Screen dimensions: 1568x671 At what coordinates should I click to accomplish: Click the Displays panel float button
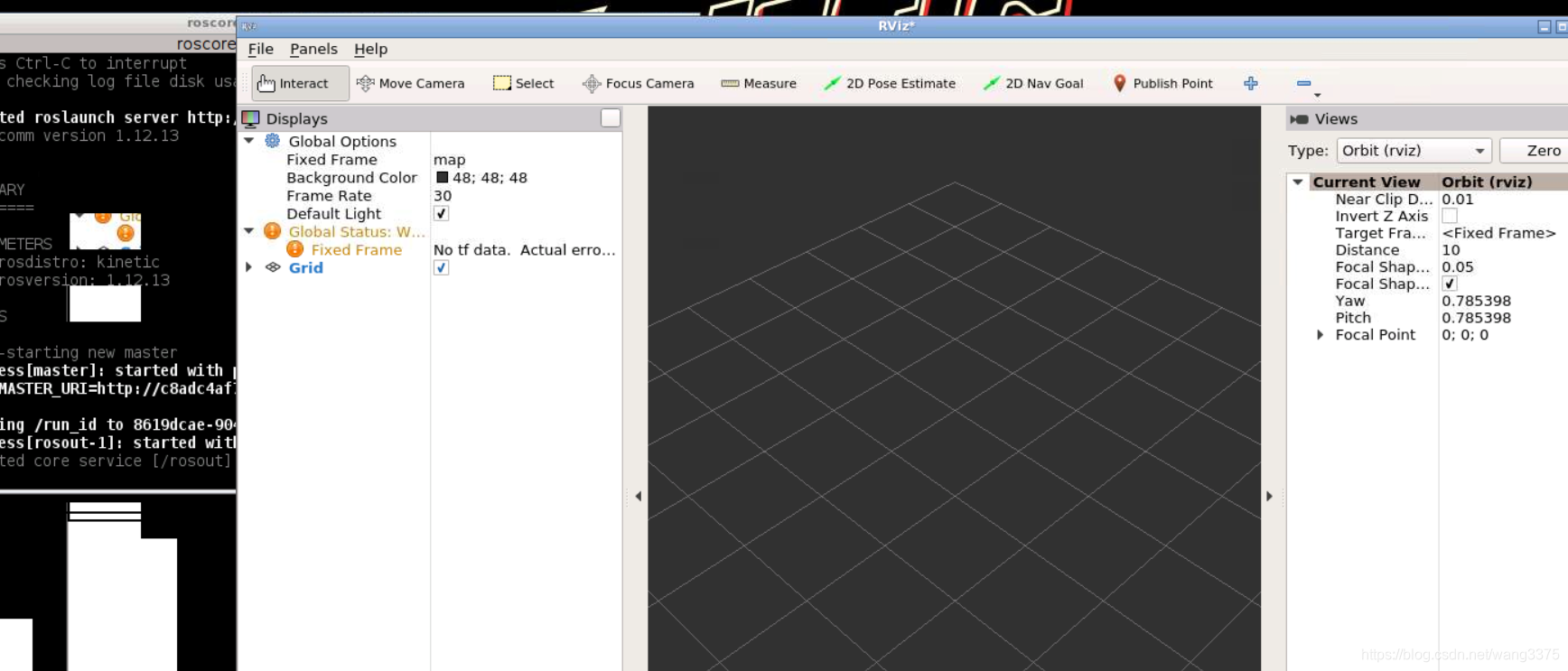tap(611, 118)
